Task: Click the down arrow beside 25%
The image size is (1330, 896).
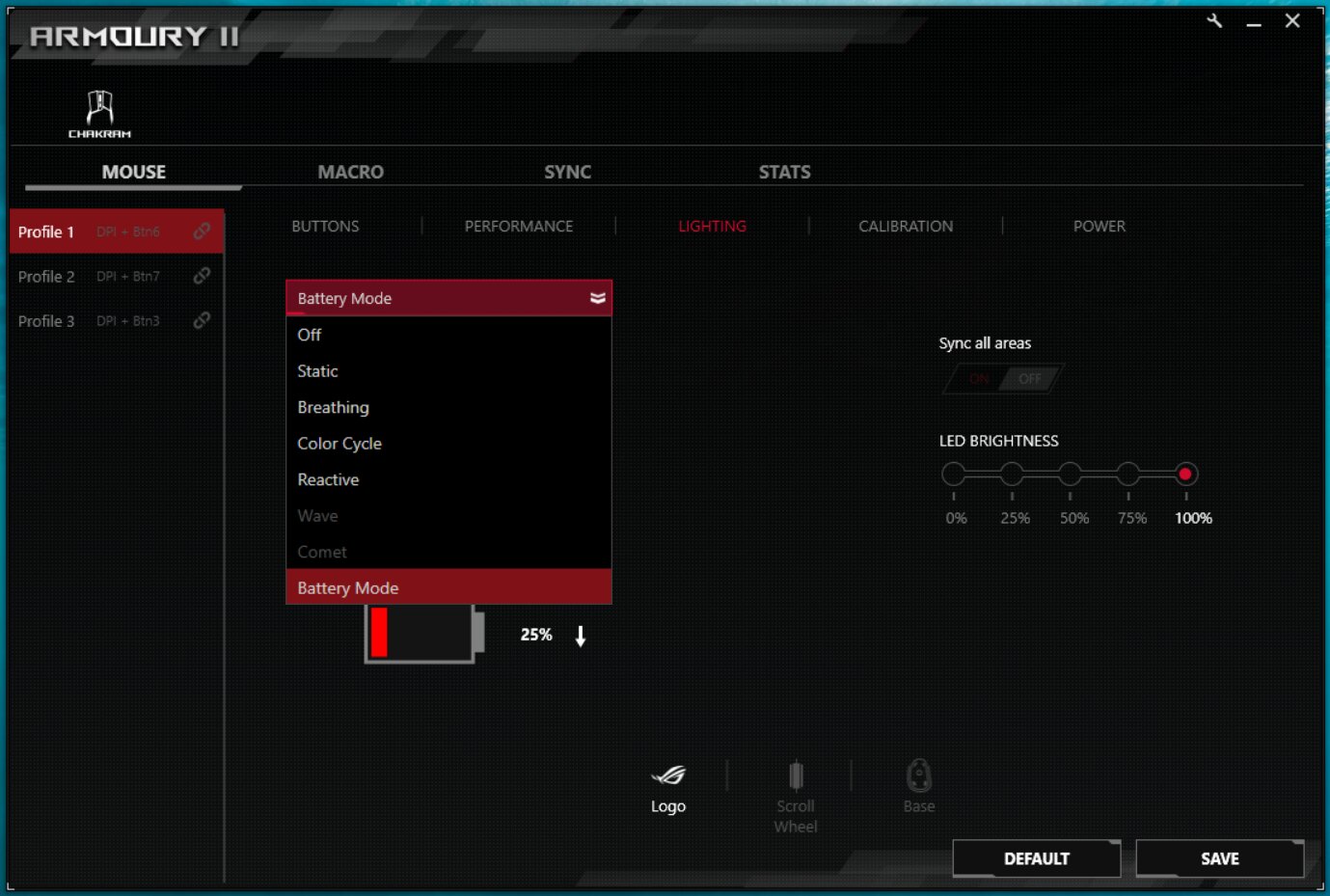Action: tap(581, 636)
